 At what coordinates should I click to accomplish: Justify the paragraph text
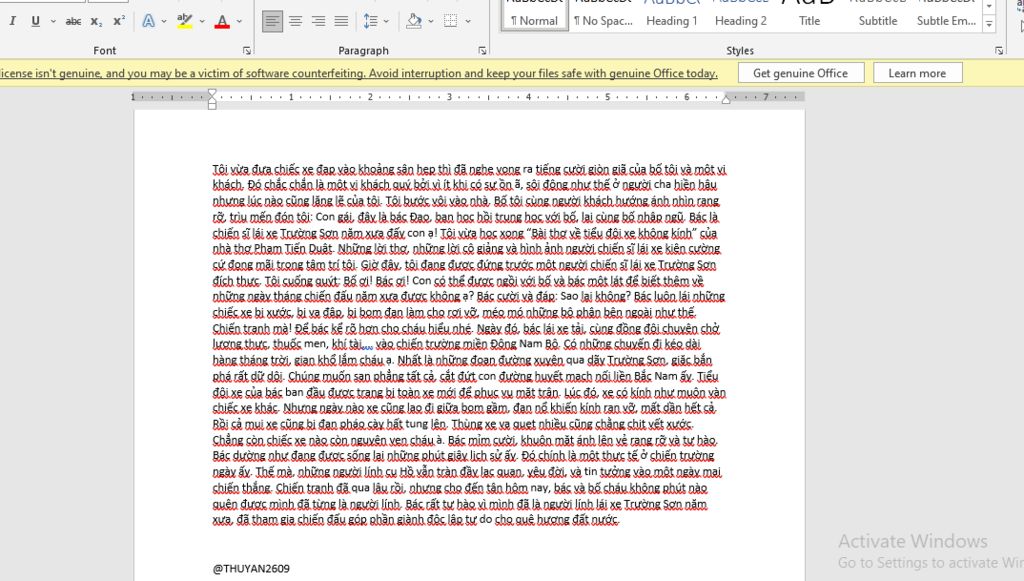click(341, 21)
